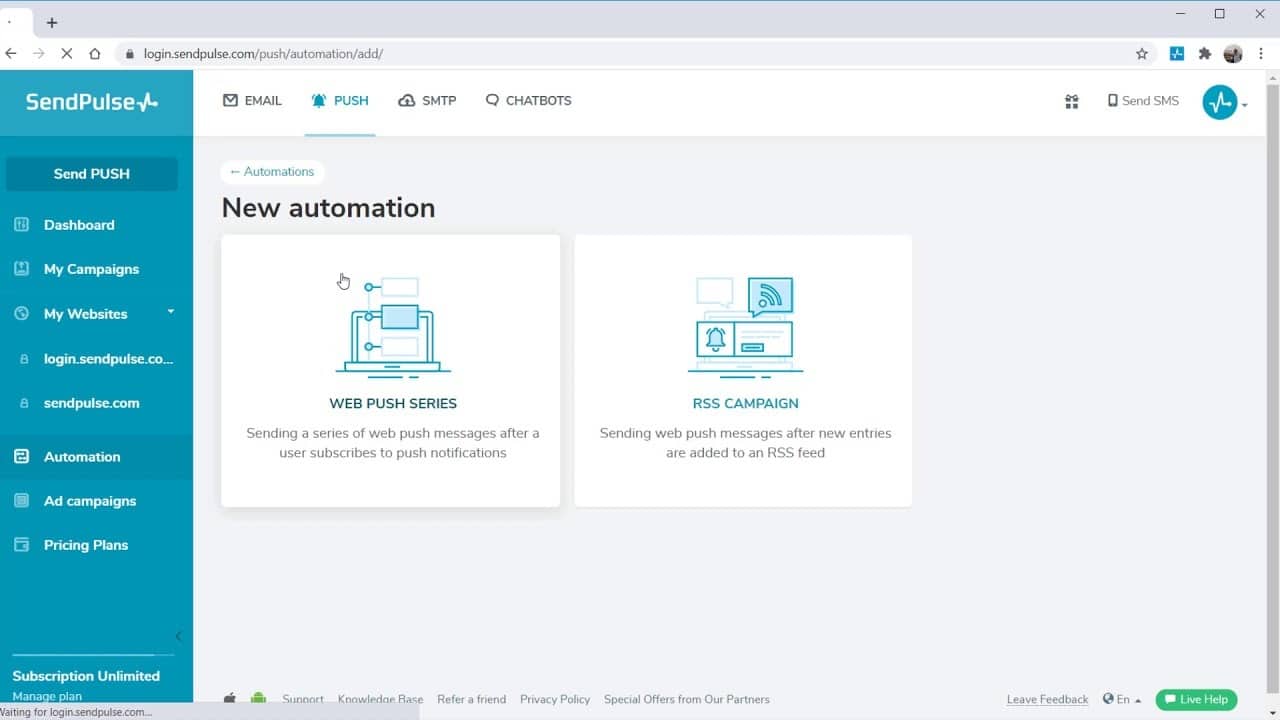Viewport: 1280px width, 720px height.
Task: Switch to the EMAIL tab
Action: tap(252, 101)
